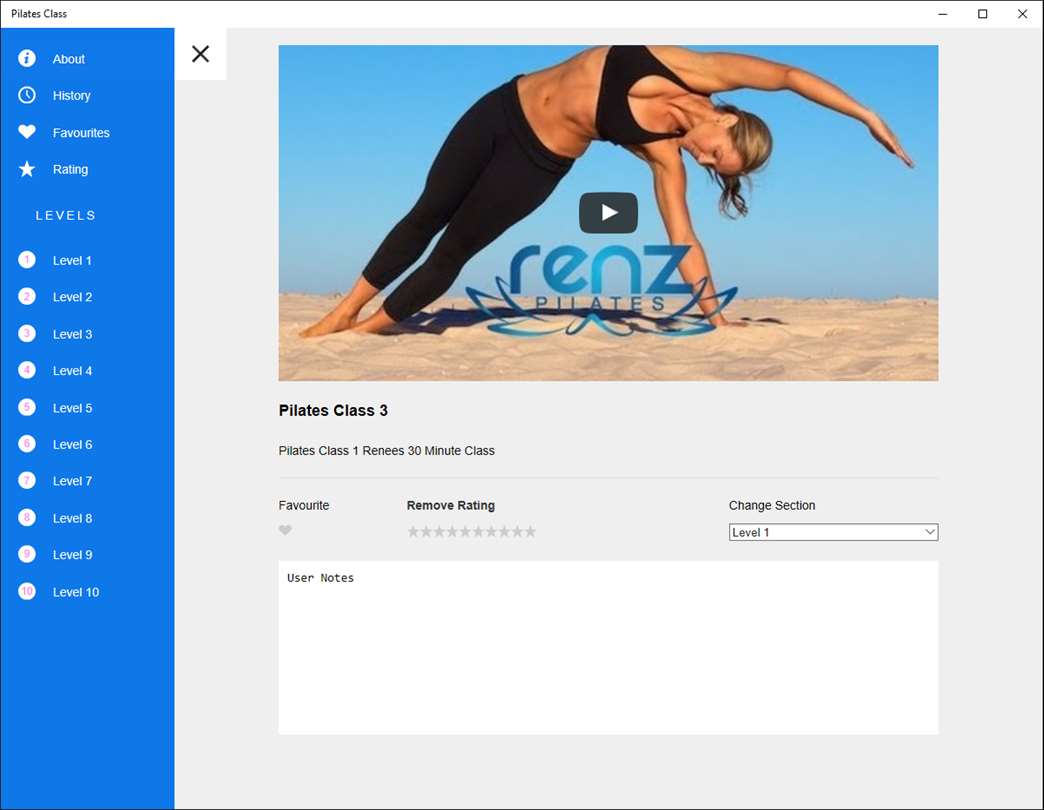Close the class detail panel with X
Image resolution: width=1044 pixels, height=810 pixels.
[200, 54]
